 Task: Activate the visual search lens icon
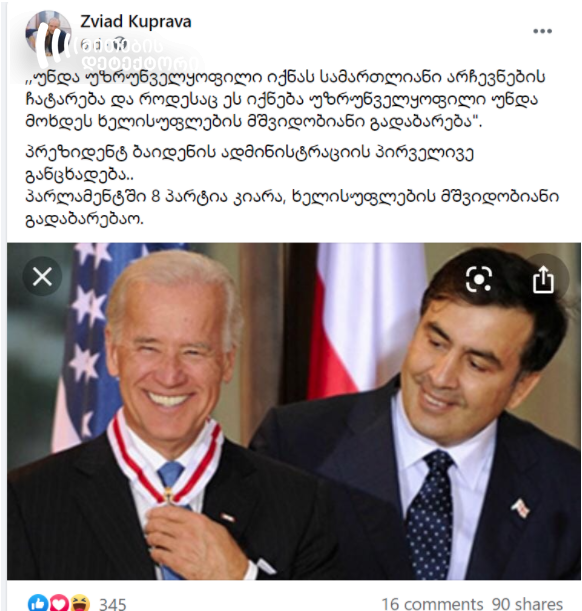tap(479, 279)
